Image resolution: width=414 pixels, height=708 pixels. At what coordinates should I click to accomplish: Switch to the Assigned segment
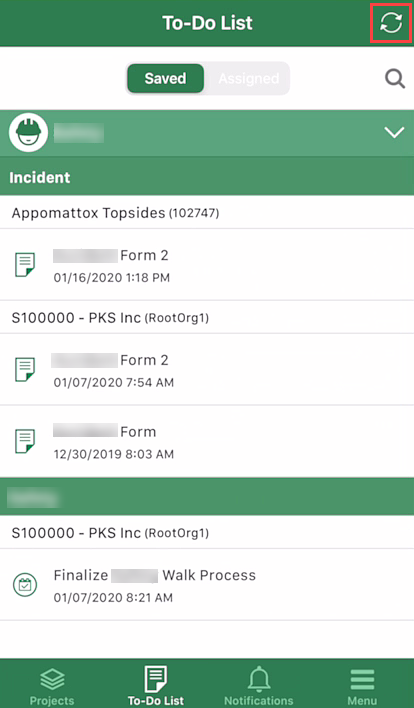pos(248,79)
